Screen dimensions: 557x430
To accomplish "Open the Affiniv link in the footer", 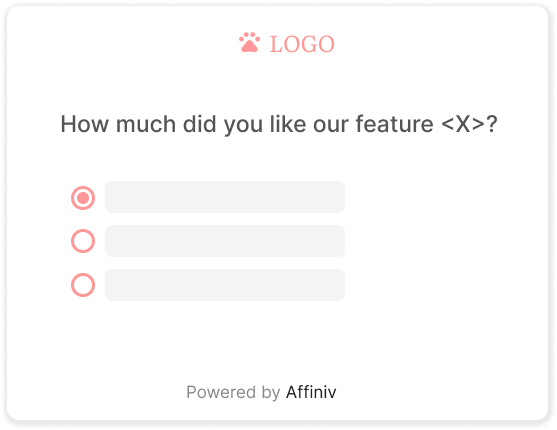I will point(311,392).
